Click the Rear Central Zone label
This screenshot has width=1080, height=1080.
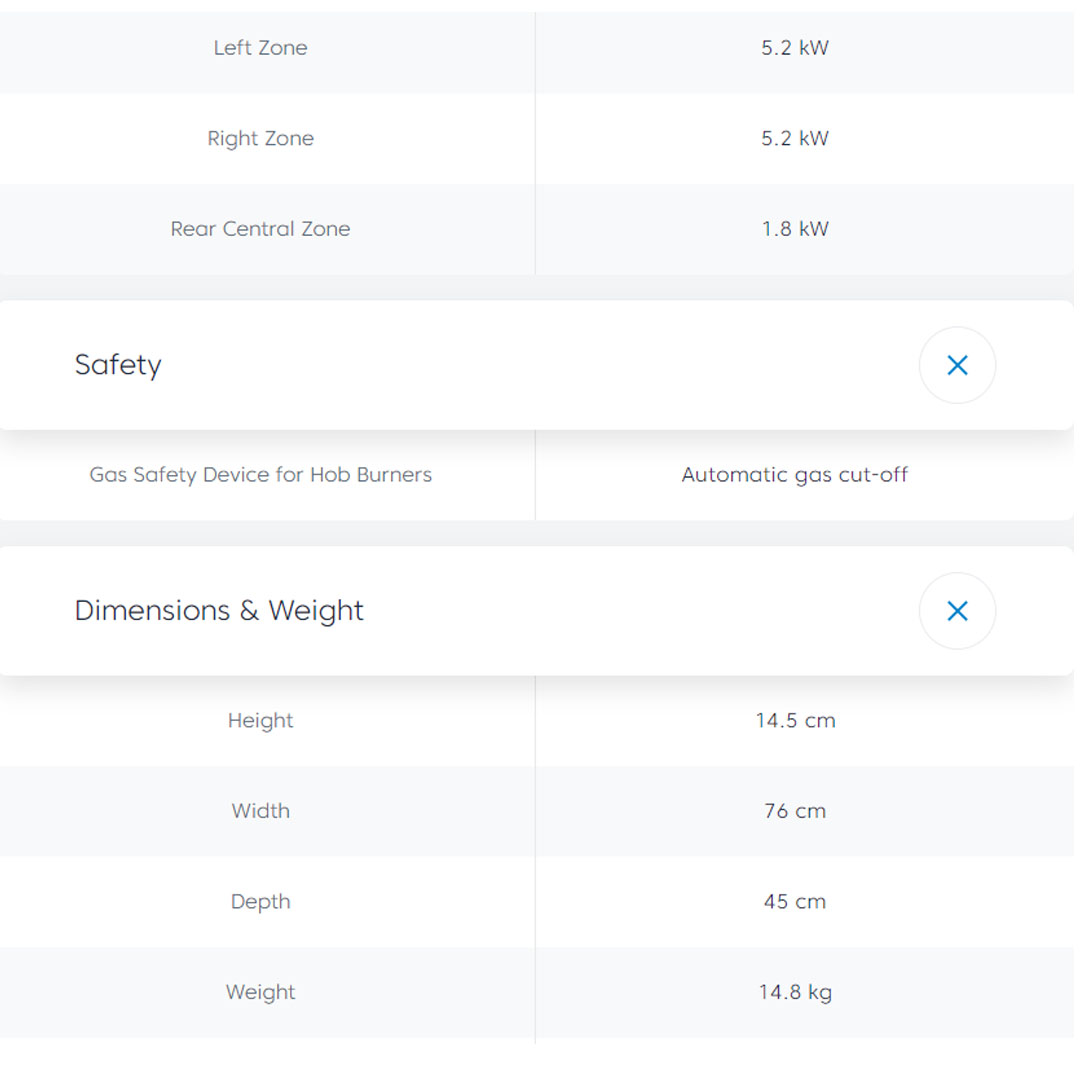pos(260,229)
